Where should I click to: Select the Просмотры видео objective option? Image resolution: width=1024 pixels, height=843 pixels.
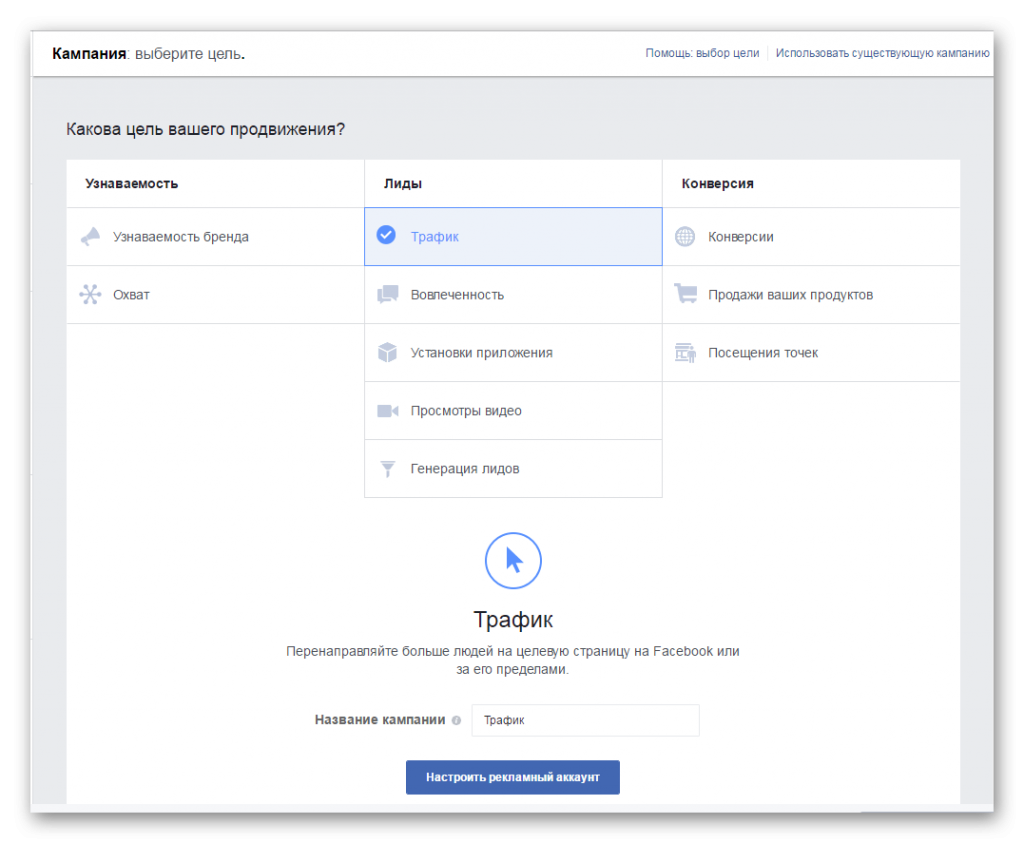[466, 411]
